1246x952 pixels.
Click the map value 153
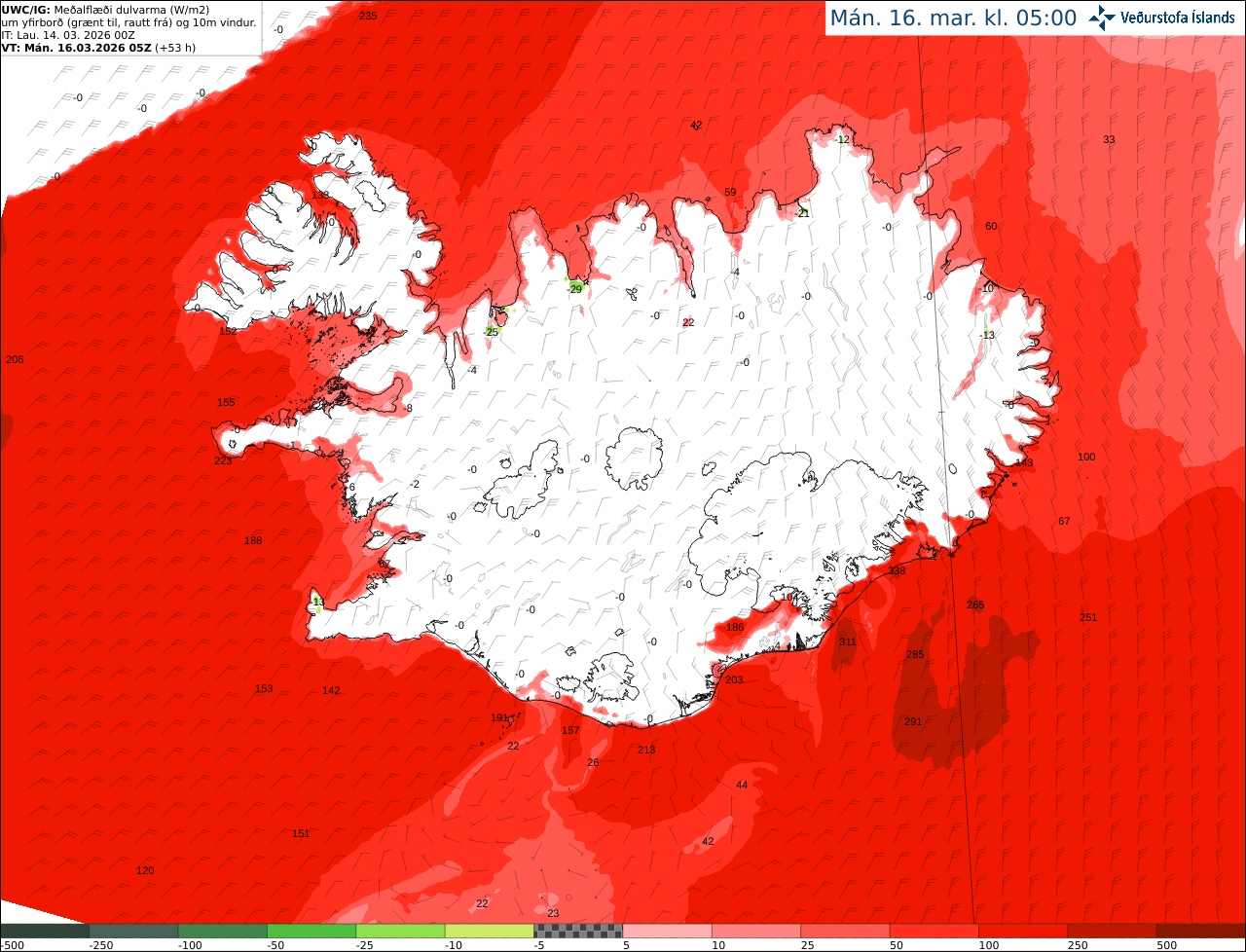click(x=264, y=689)
